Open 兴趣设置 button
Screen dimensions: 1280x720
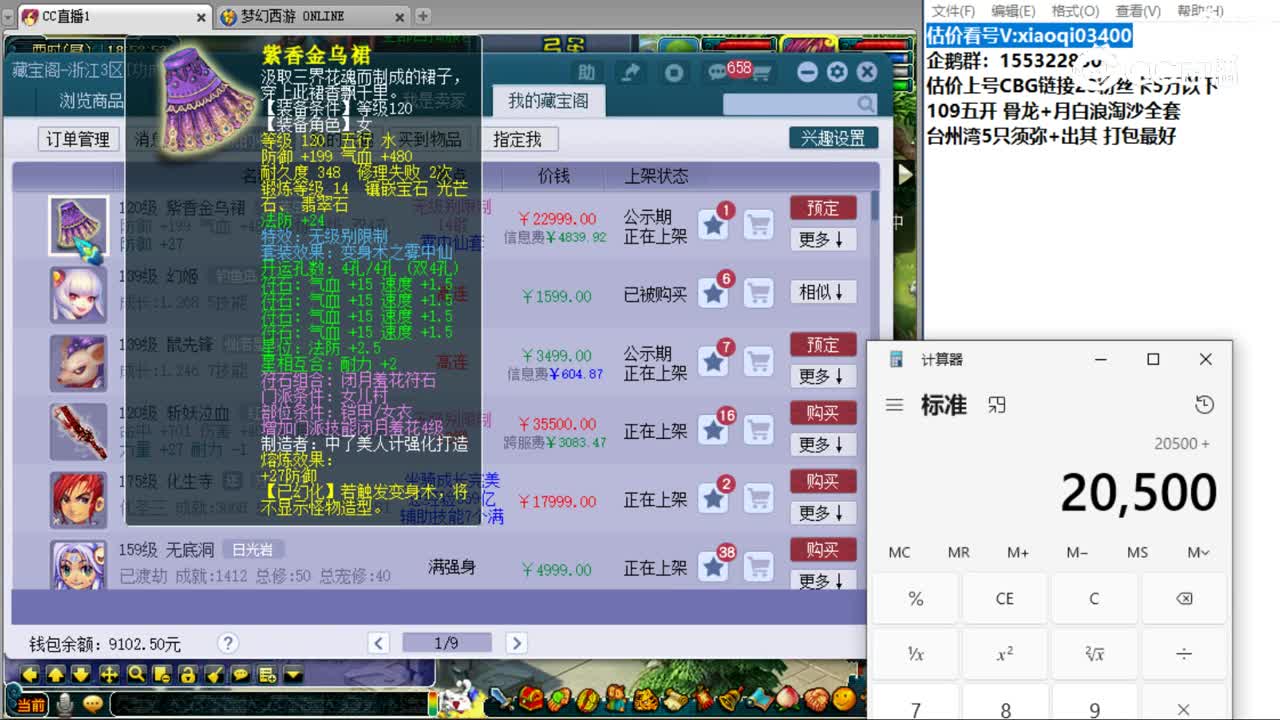tap(833, 138)
